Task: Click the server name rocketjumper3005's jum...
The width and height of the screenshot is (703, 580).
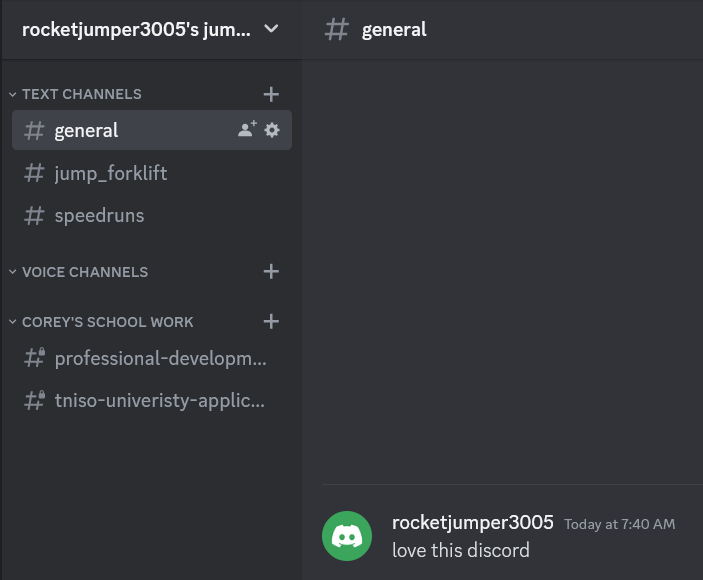Action: (x=136, y=30)
